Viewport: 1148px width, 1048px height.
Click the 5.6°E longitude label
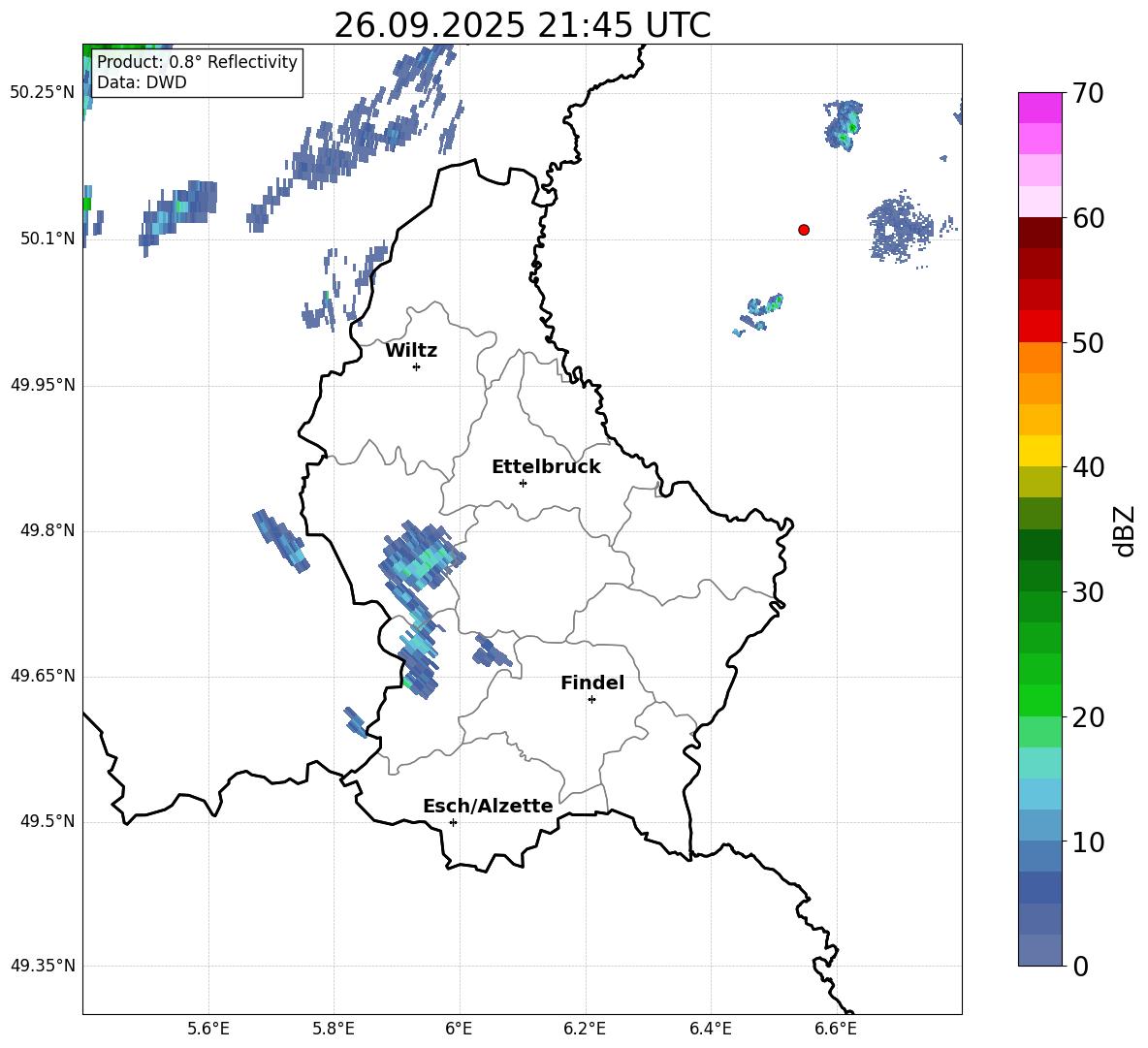208,1029
